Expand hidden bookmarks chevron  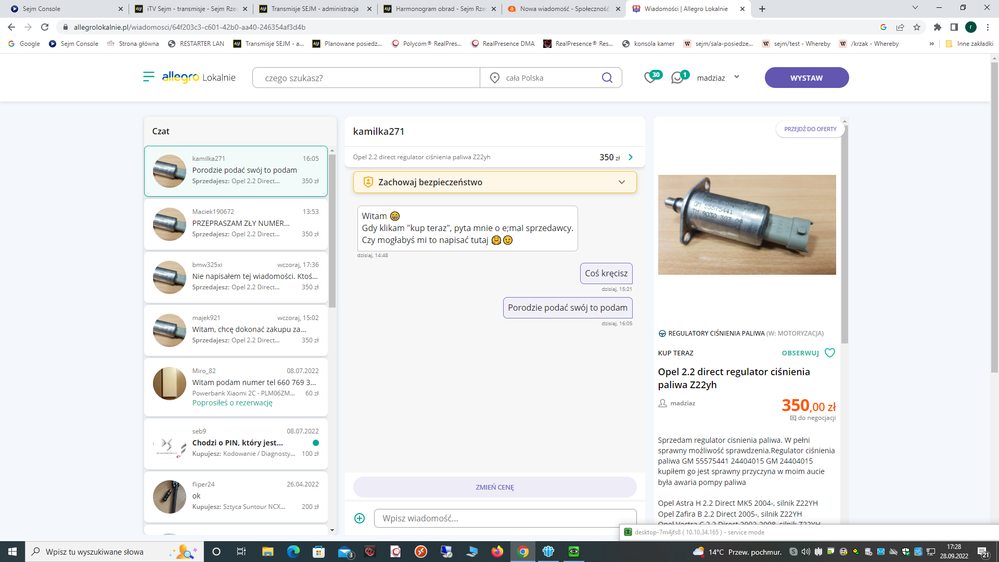(931, 43)
